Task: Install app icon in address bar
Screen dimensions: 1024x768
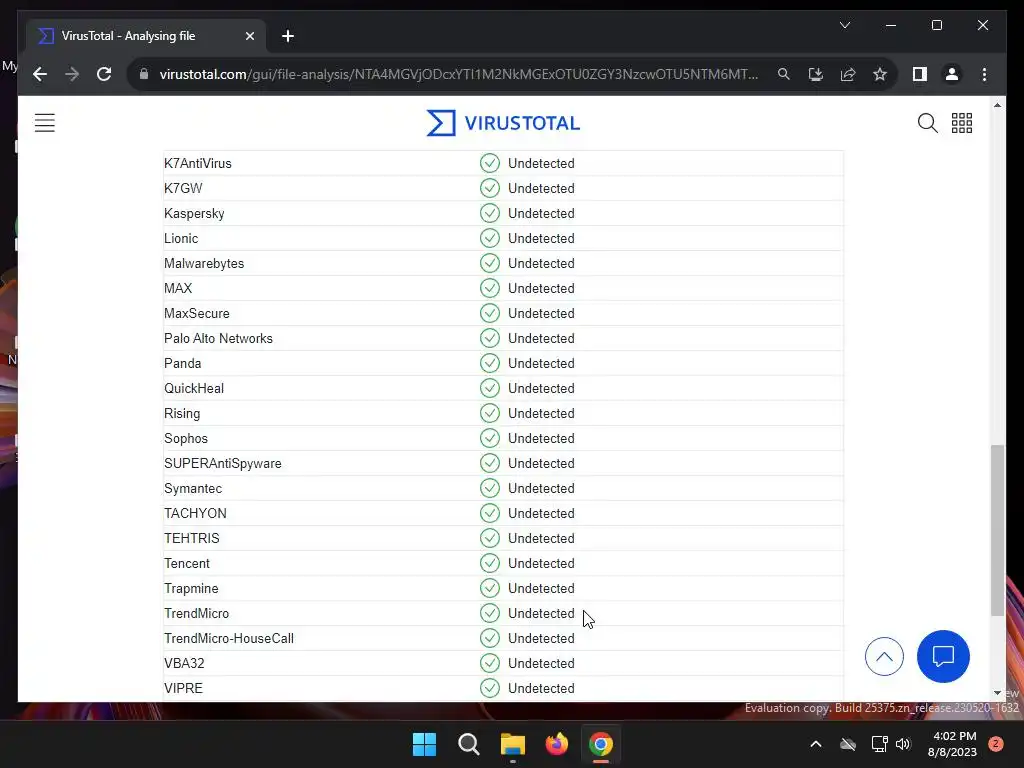Action: pos(816,74)
